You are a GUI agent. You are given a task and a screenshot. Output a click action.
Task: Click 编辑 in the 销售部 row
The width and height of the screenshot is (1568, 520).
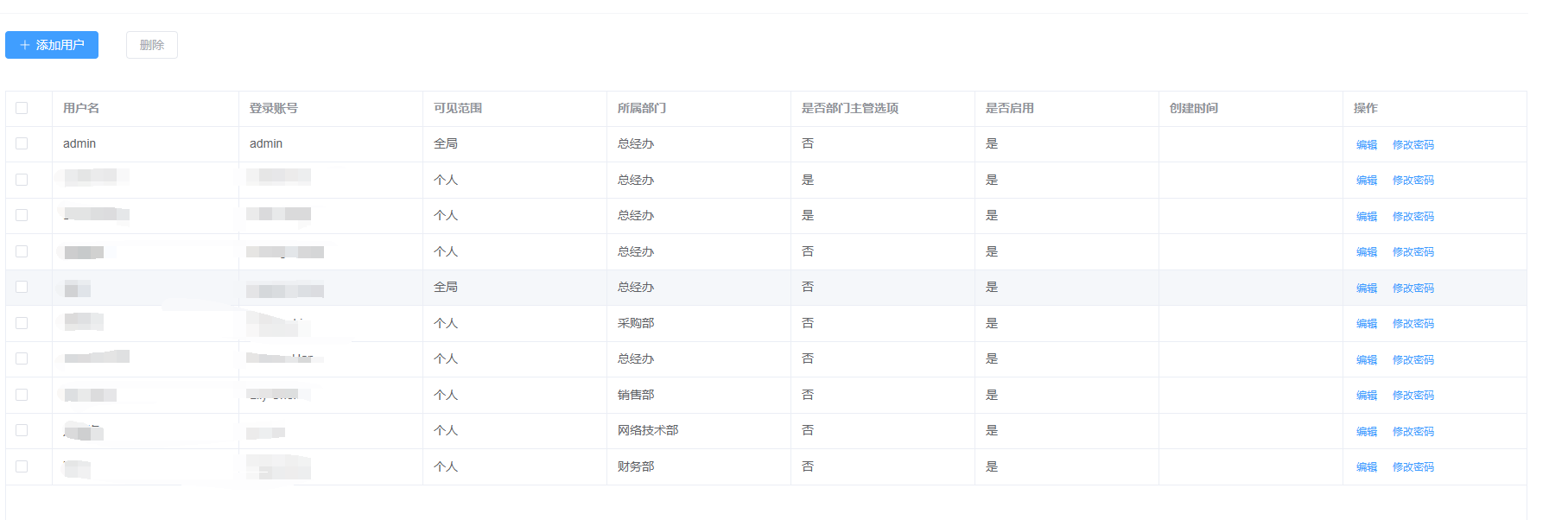pos(1367,396)
